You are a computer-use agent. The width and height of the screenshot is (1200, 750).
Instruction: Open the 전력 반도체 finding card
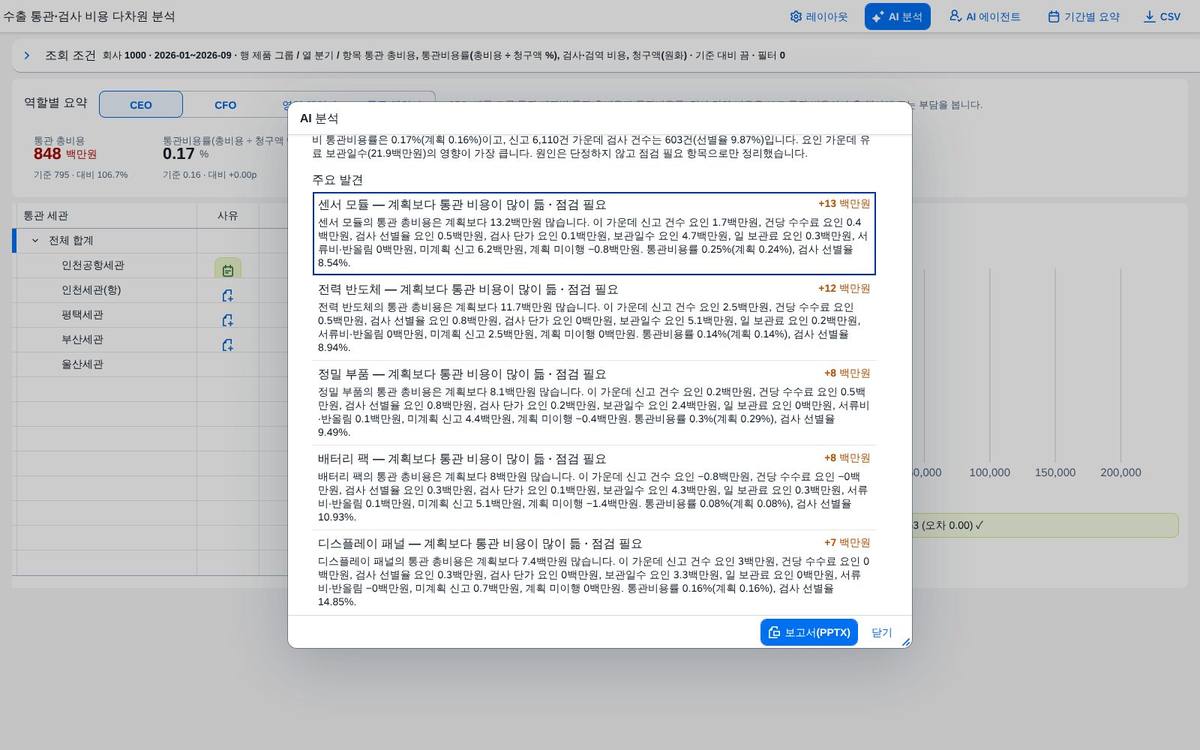click(594, 317)
